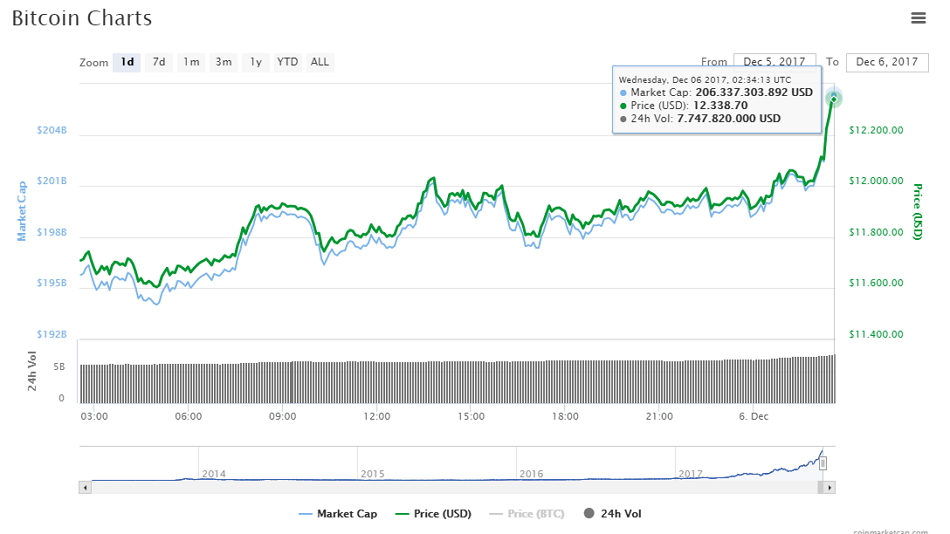Click the $11.600.00 price axis label
The image size is (950, 534).
[876, 282]
